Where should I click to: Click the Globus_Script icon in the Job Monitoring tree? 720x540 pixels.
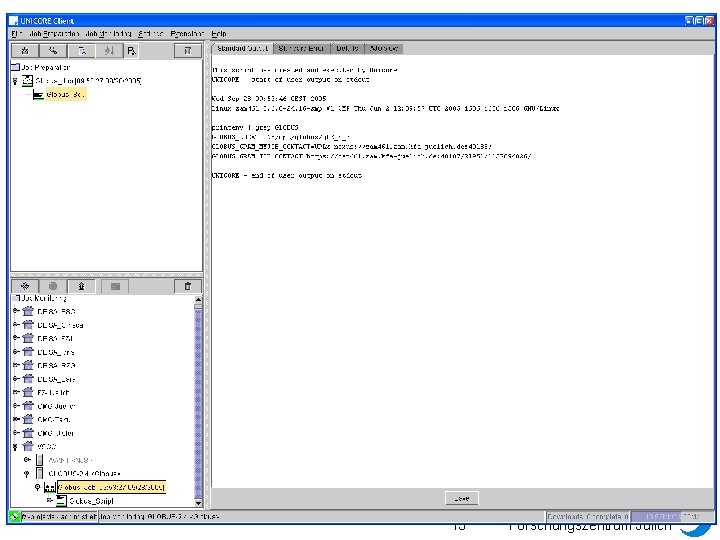click(62, 501)
